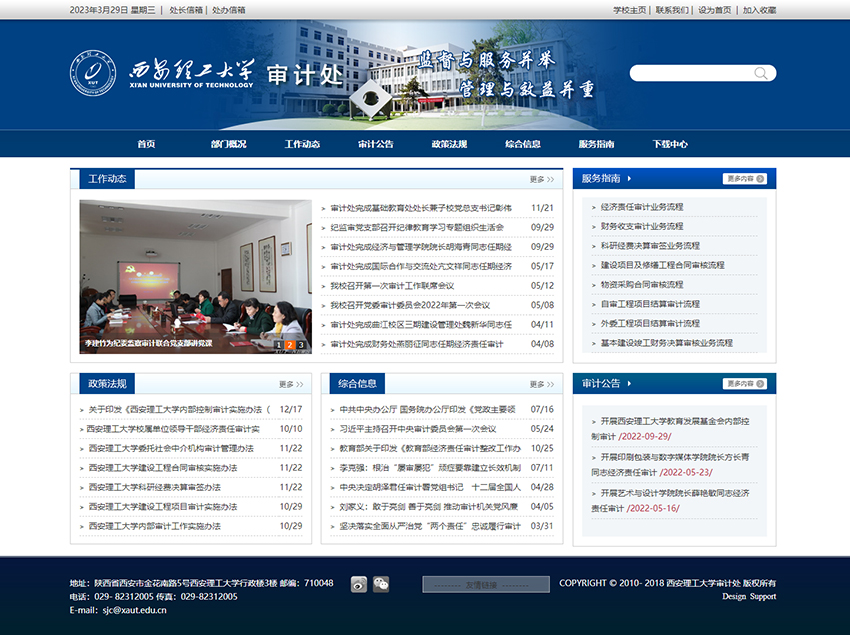This screenshot has height=635, width=850.
Task: Click 学校主页 link at top right
Action: coord(630,10)
